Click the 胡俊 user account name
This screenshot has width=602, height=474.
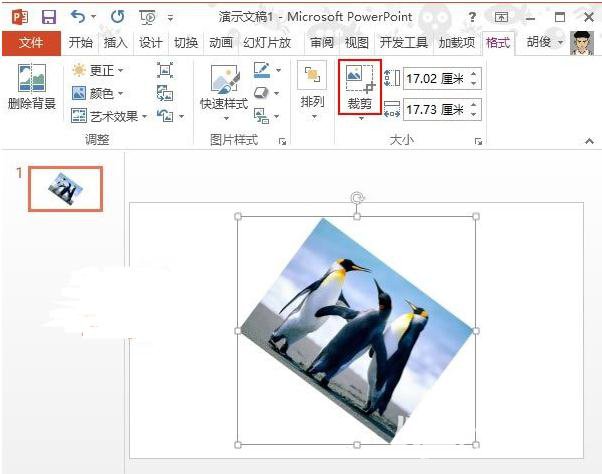pos(541,43)
